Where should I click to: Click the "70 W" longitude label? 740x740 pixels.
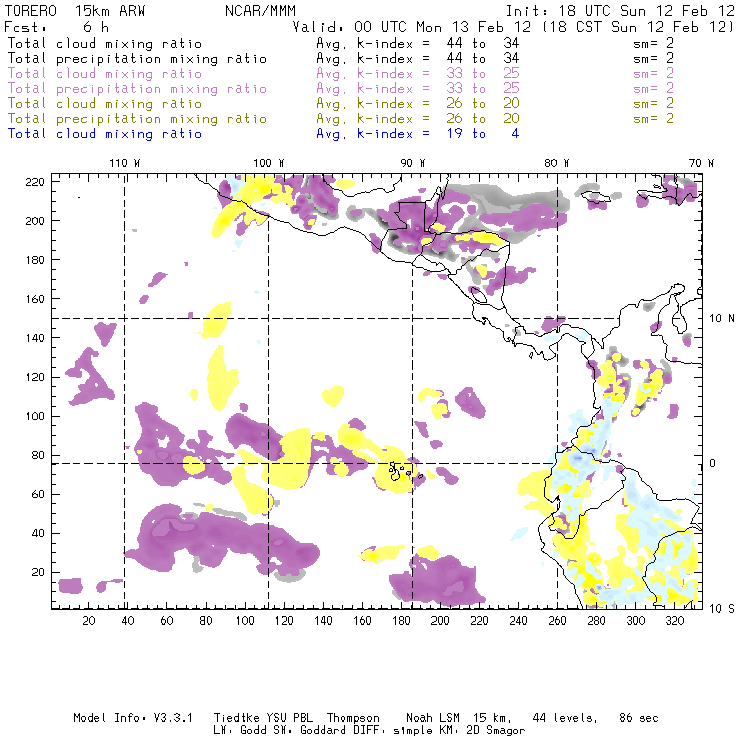point(701,163)
